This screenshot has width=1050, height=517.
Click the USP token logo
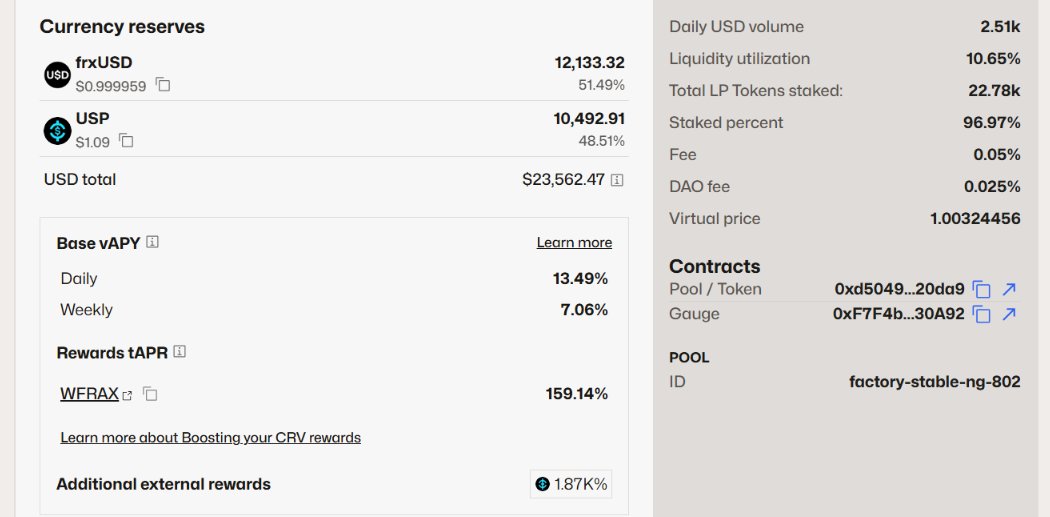click(x=58, y=131)
